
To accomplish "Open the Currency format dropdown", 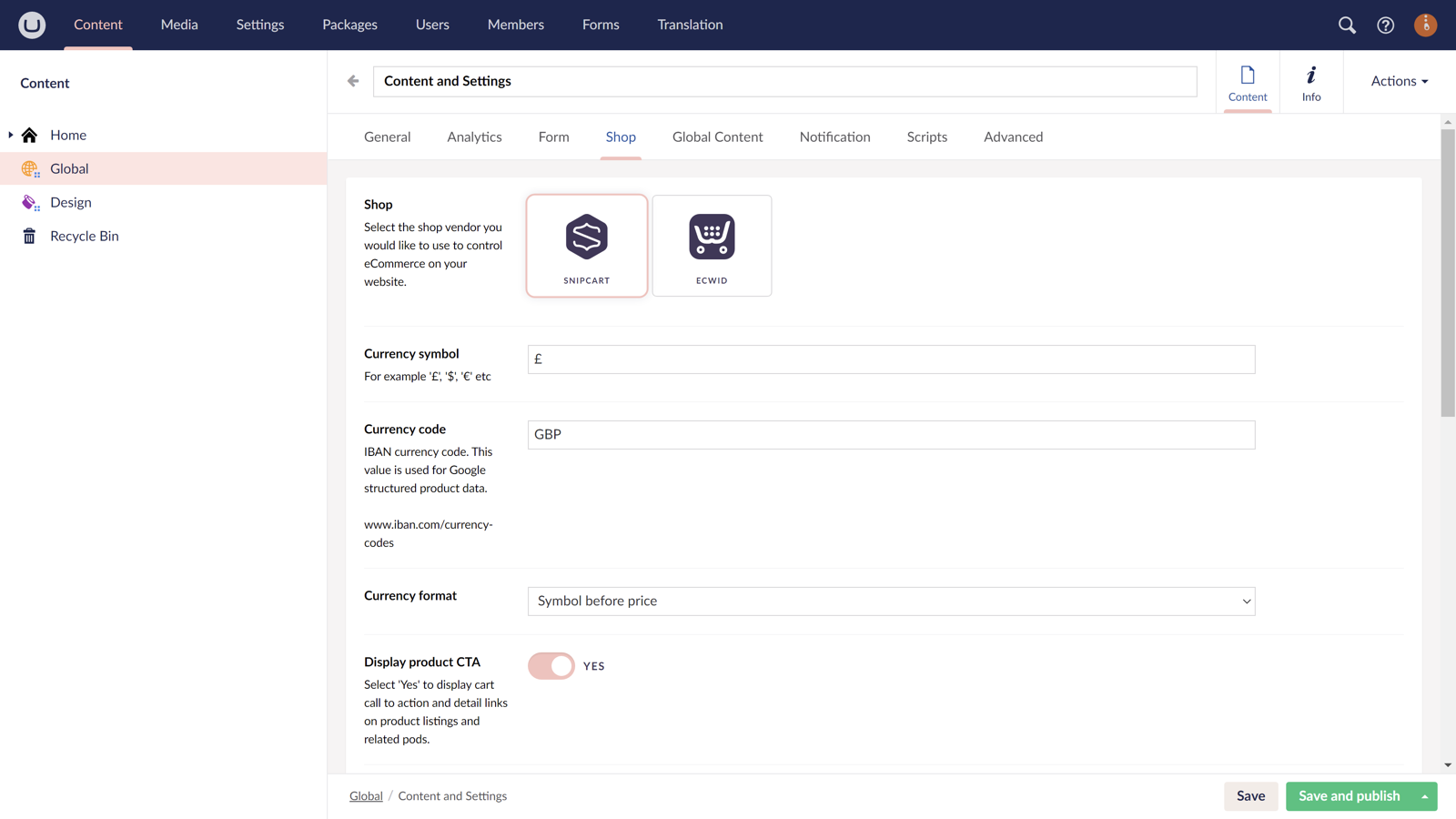I will pyautogui.click(x=891, y=602).
